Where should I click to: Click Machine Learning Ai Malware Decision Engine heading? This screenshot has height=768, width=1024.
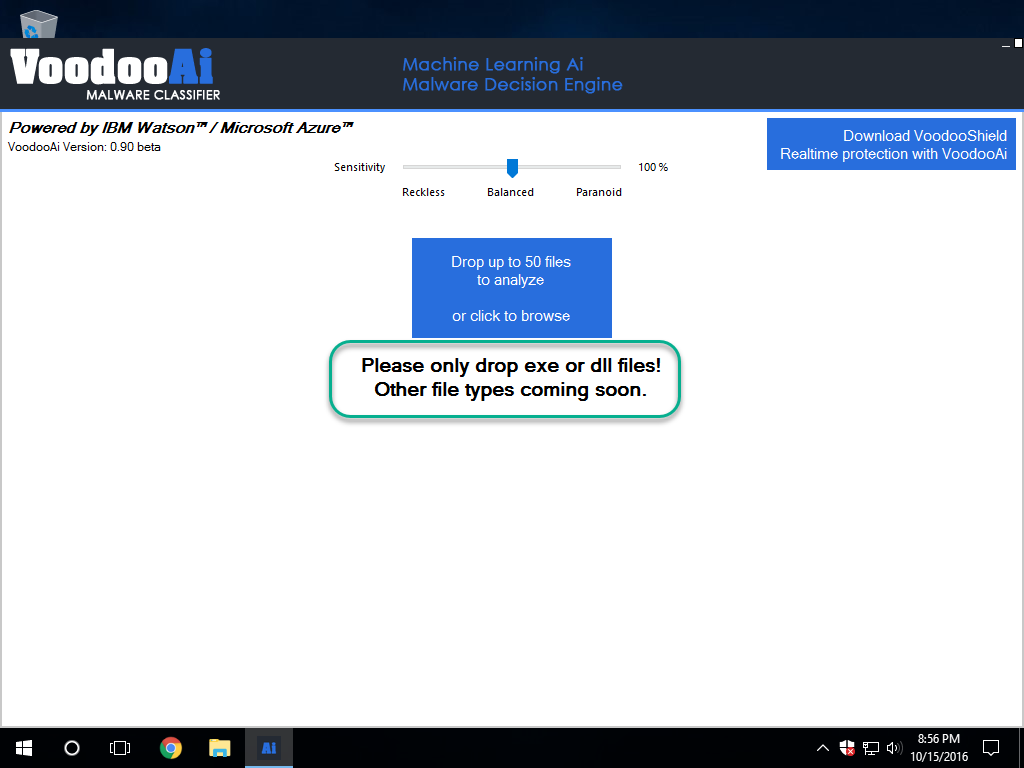(x=512, y=74)
